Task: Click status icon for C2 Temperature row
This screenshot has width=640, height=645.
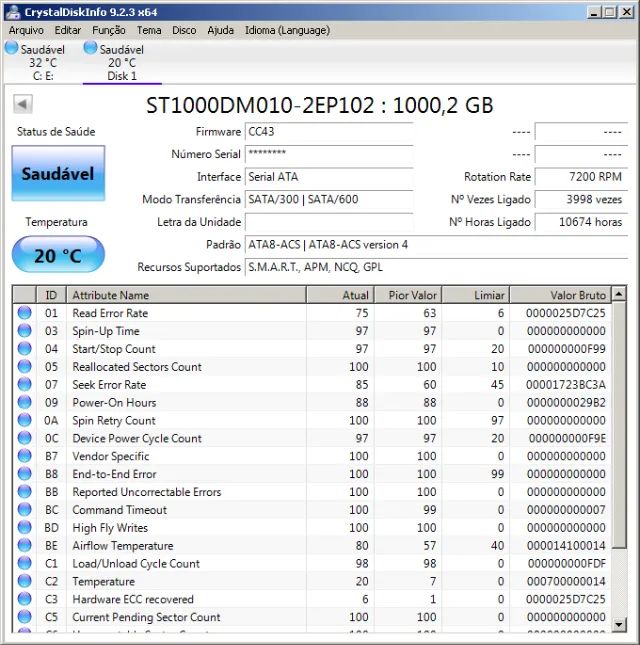Action: tap(25, 581)
